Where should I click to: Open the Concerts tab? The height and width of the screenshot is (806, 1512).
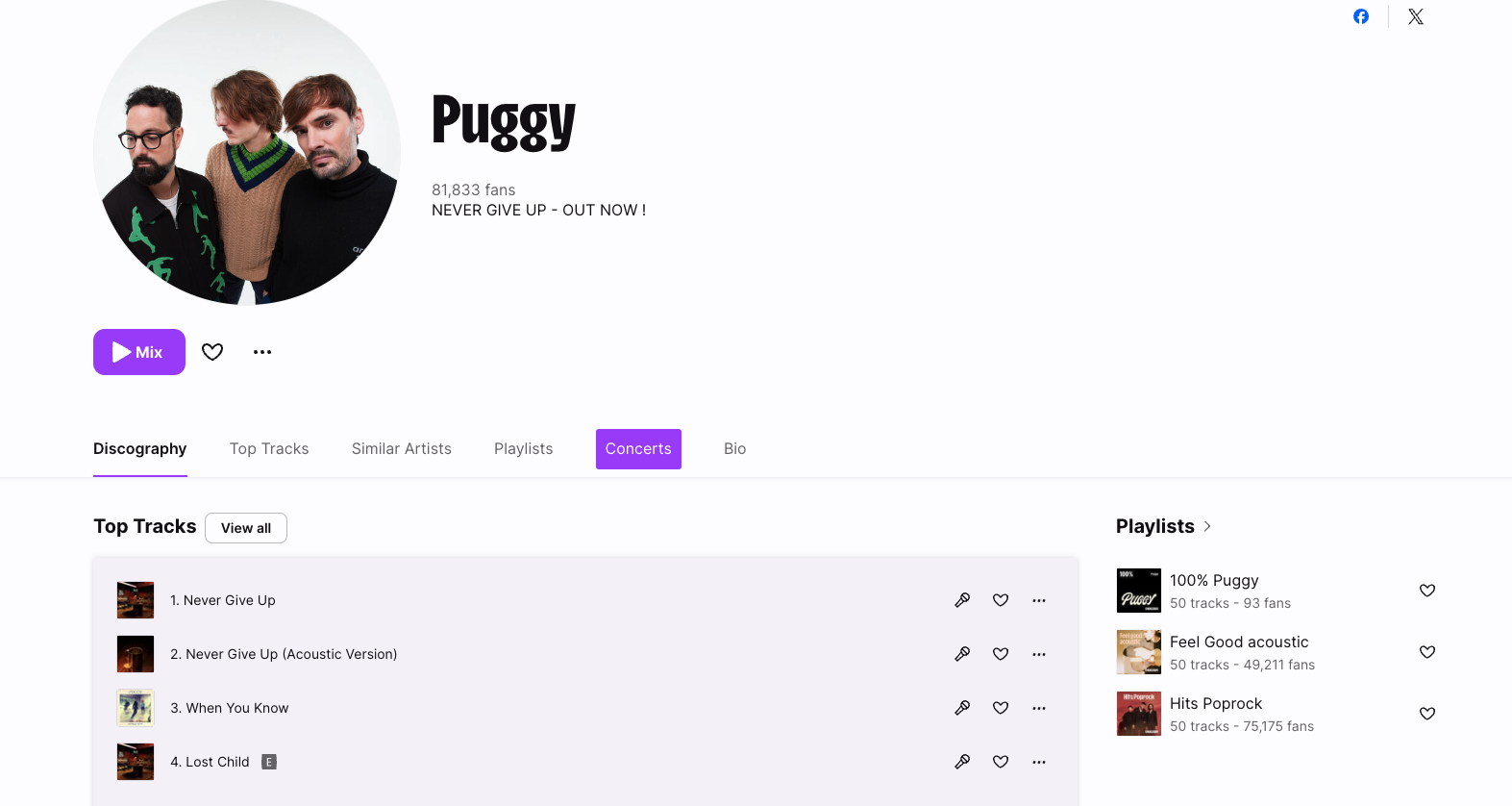[638, 449]
